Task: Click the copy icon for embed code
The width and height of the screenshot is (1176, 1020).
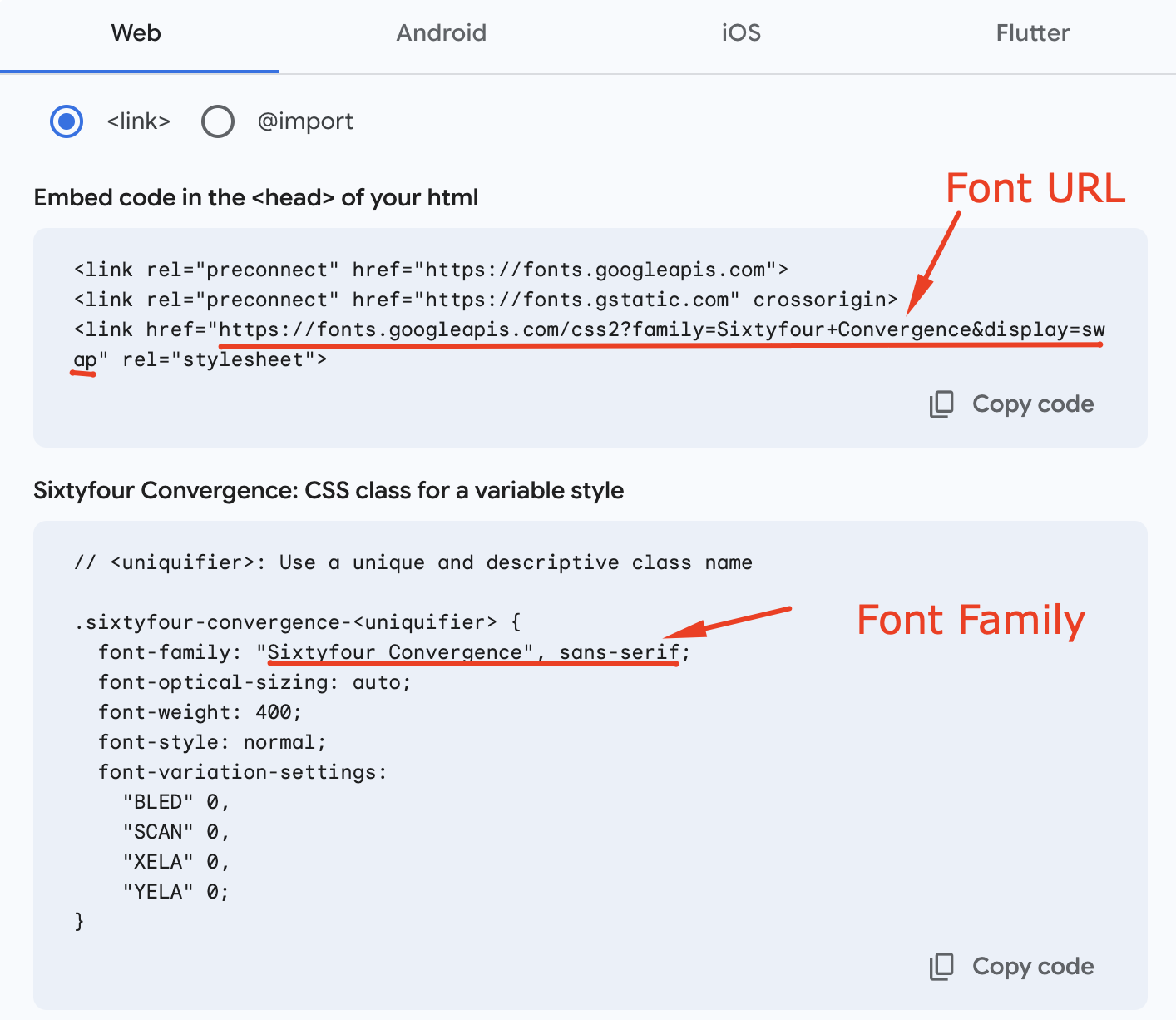Action: [x=941, y=404]
